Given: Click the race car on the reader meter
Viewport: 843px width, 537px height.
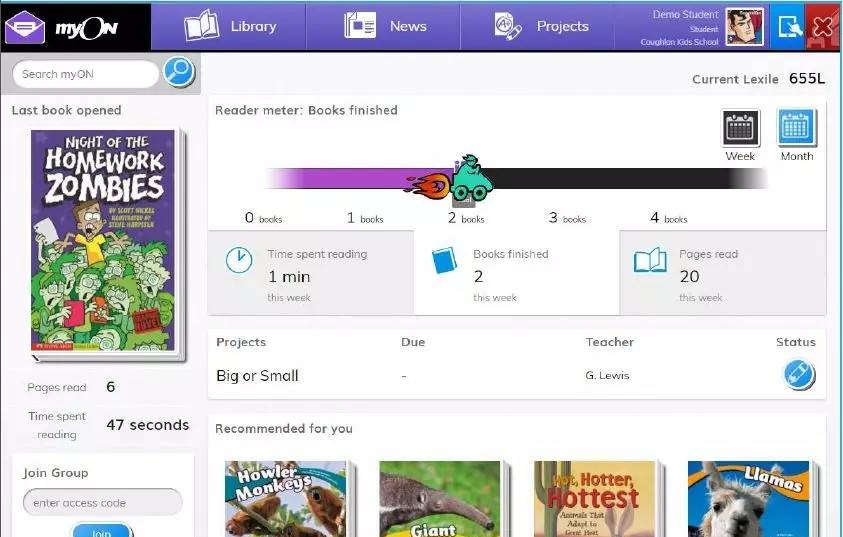Looking at the screenshot, I should click(468, 180).
